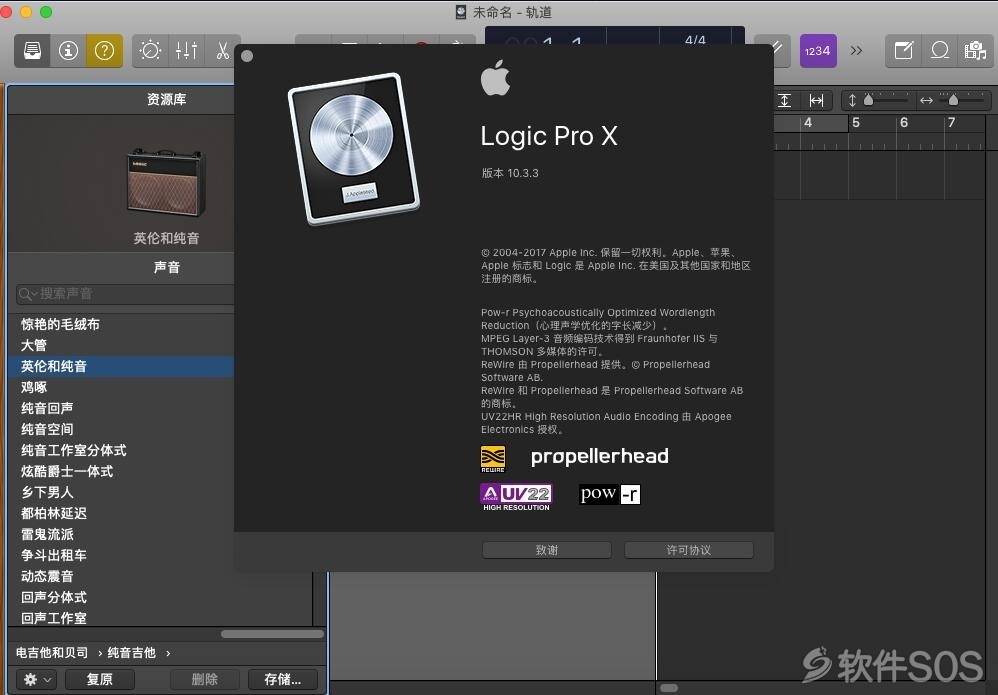Open the gear action menu
998x695 pixels.
[37, 679]
